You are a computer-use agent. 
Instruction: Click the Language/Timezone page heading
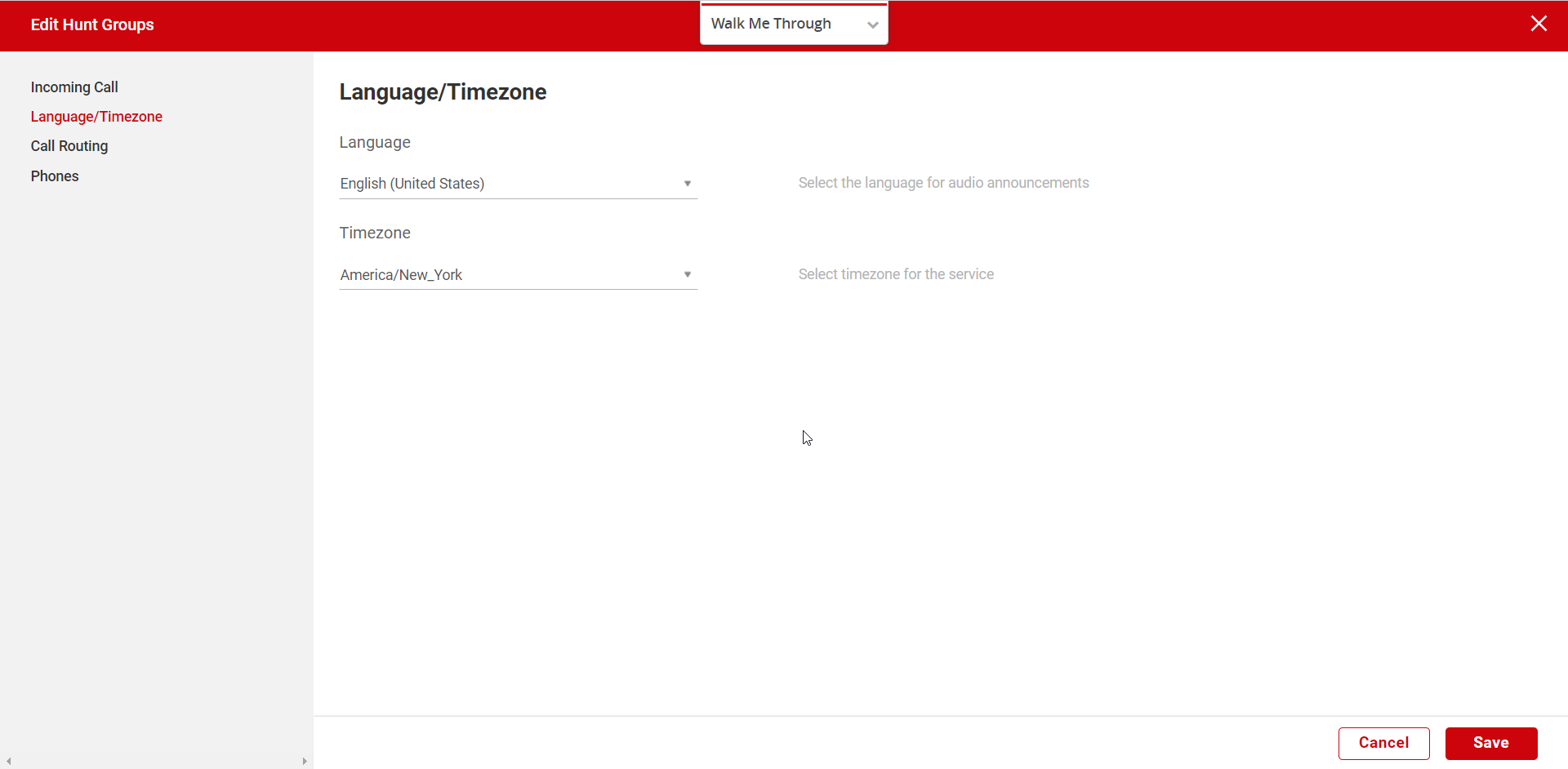tap(443, 92)
